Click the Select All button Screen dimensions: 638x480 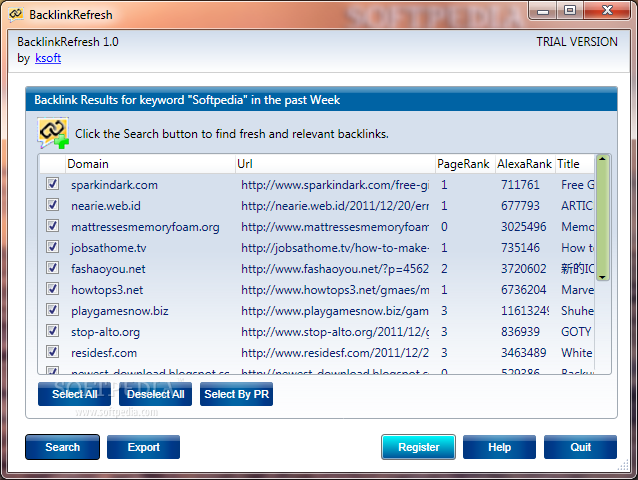point(74,394)
